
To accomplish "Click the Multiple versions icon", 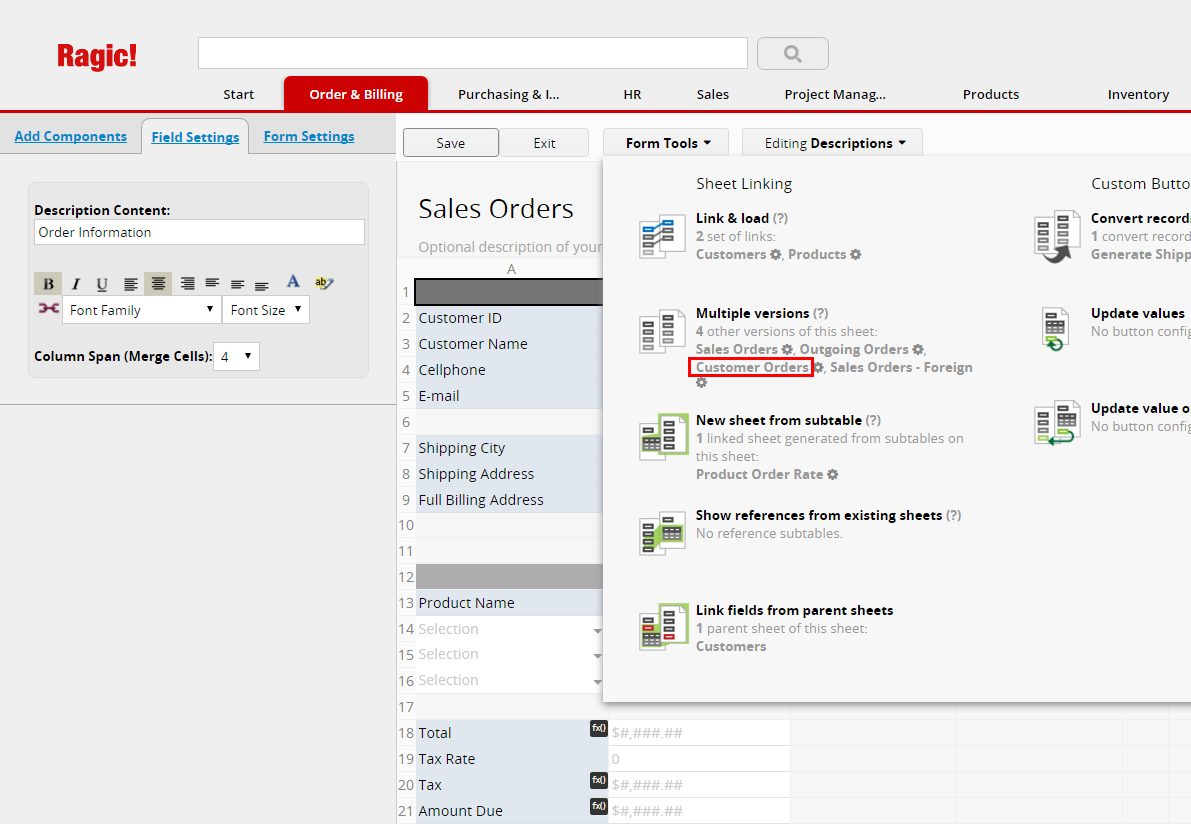I will click(662, 332).
